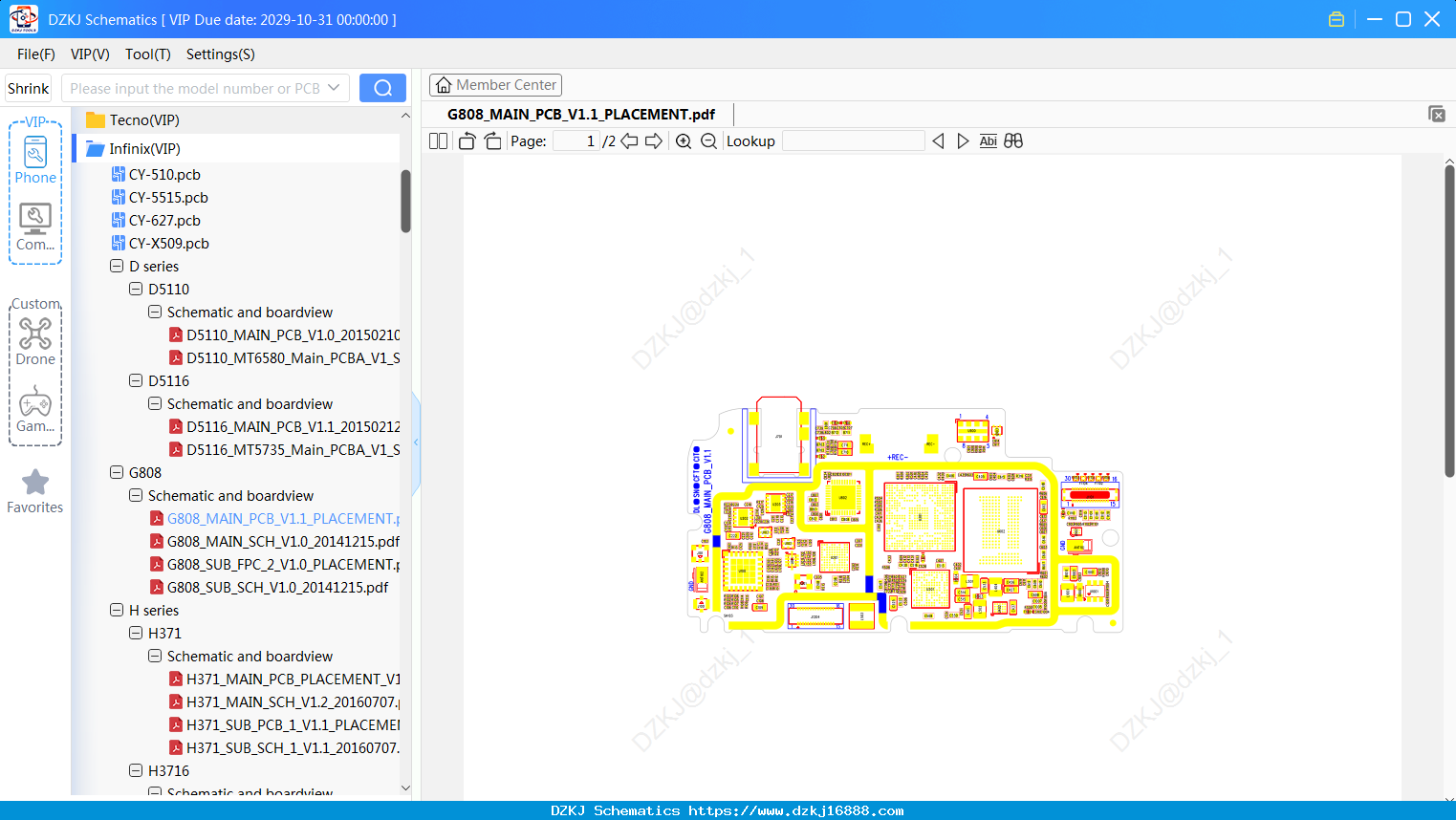Collapse the D series node
Screen dimensions: 1456x820
117,266
